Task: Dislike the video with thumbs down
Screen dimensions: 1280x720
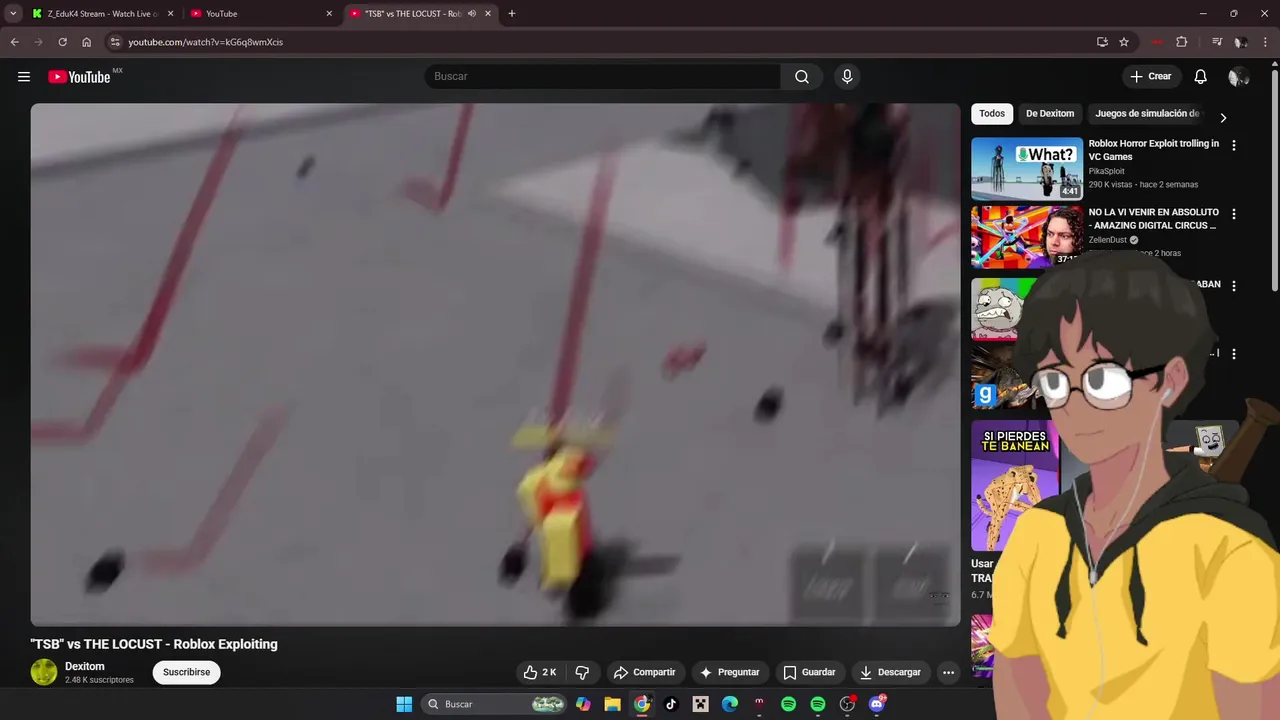Action: [582, 673]
